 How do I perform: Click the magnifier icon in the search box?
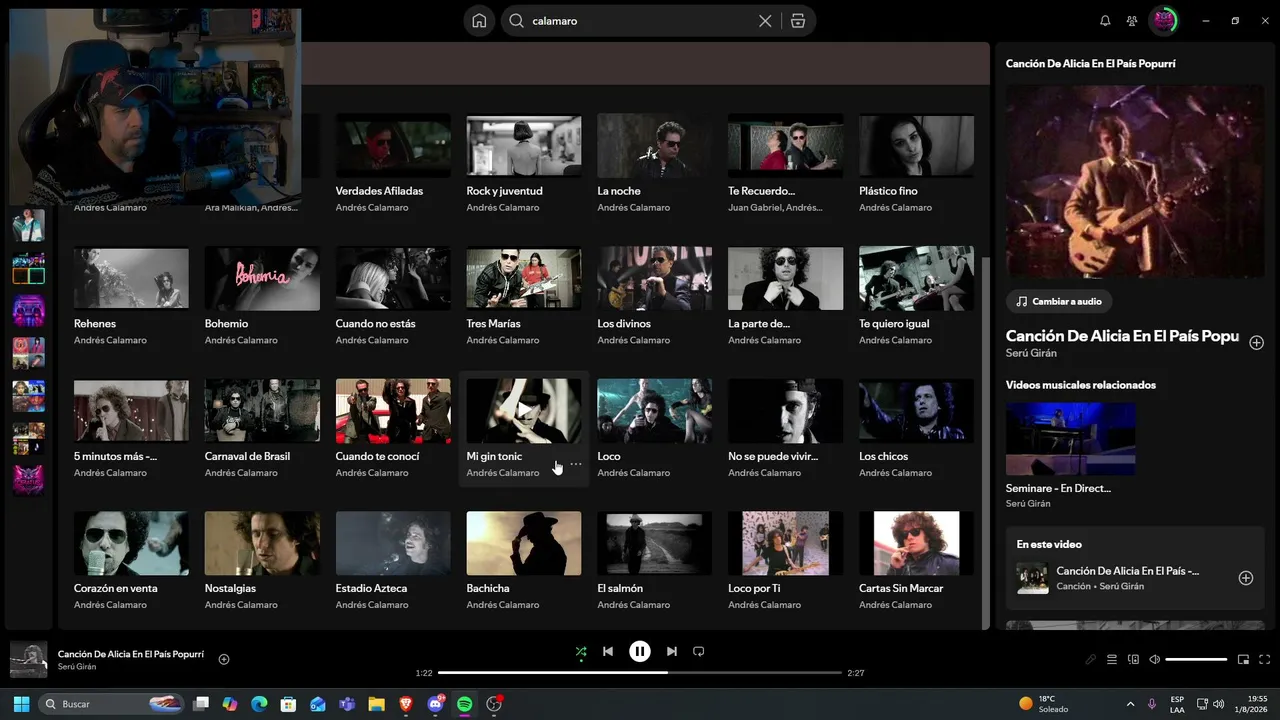(x=517, y=21)
